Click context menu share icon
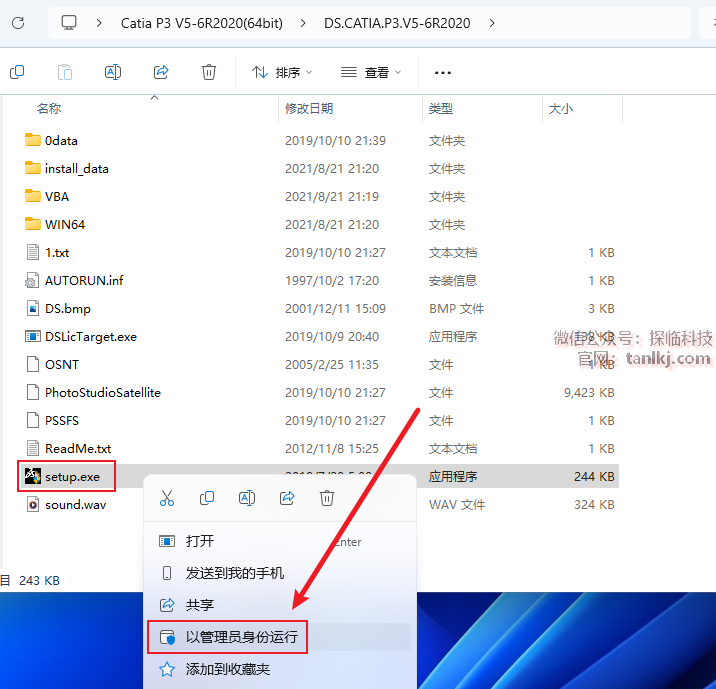Image resolution: width=716 pixels, height=689 pixels. click(287, 498)
